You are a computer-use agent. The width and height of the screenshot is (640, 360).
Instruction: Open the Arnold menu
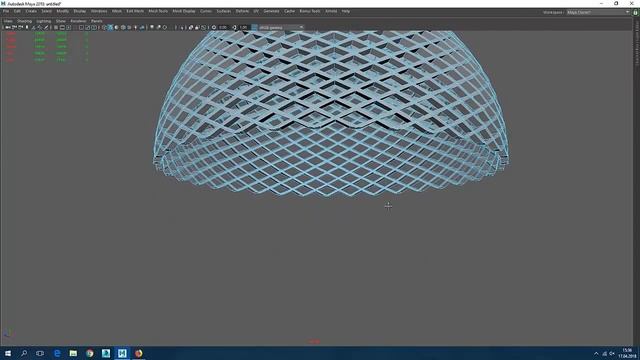331,11
